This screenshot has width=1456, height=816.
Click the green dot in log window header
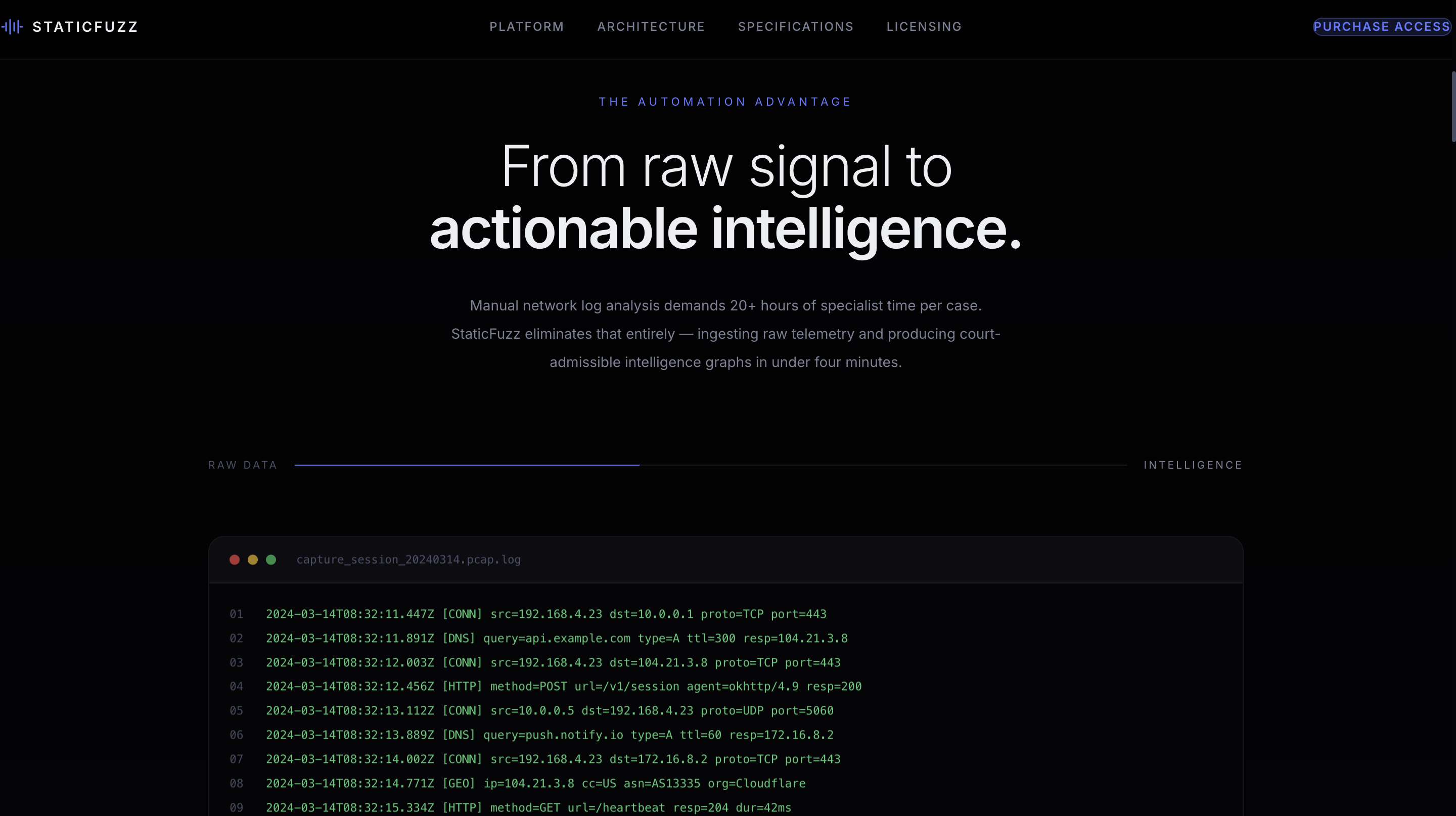point(271,560)
